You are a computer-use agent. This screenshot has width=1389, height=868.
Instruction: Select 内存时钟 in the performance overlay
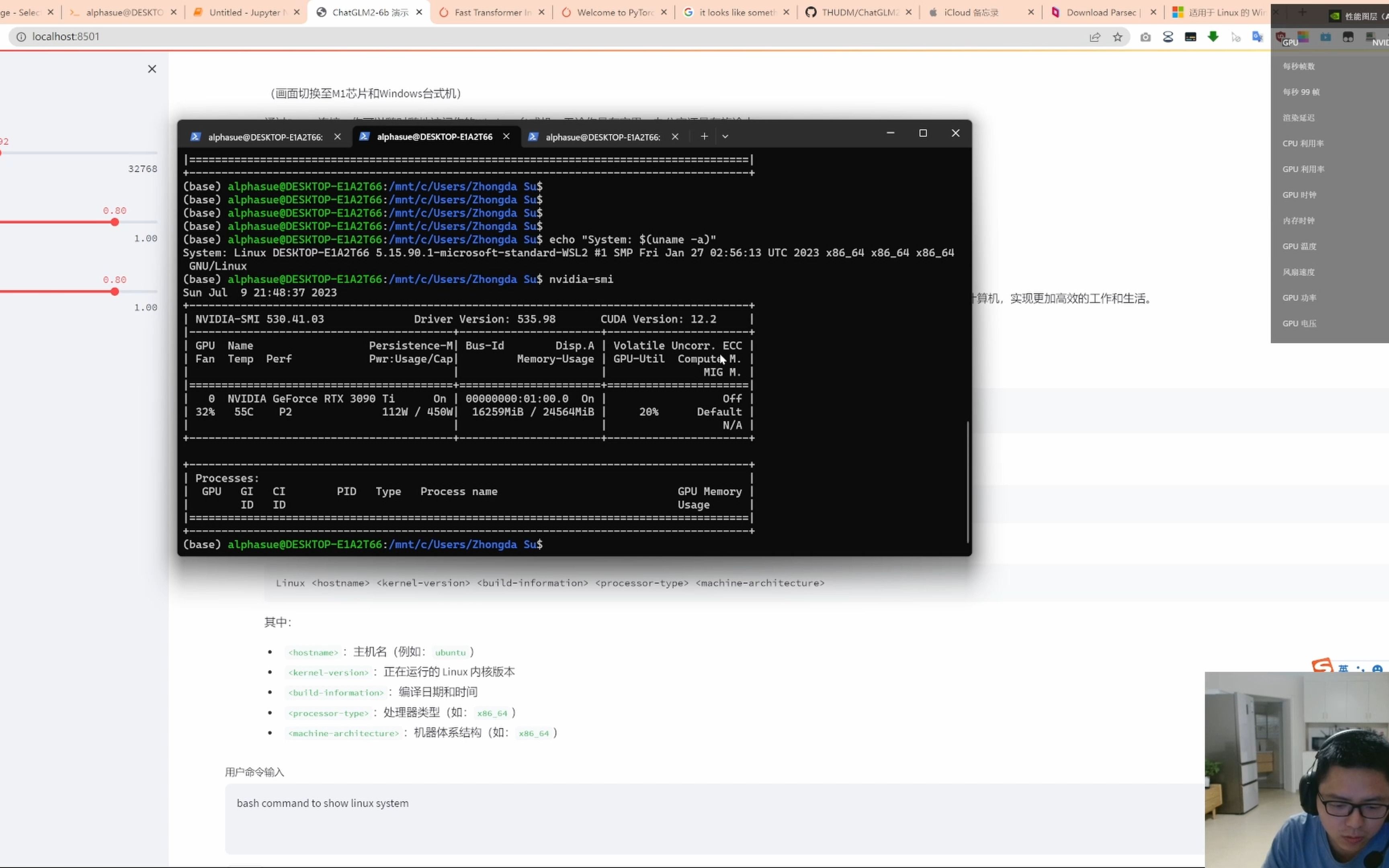pyautogui.click(x=1299, y=221)
